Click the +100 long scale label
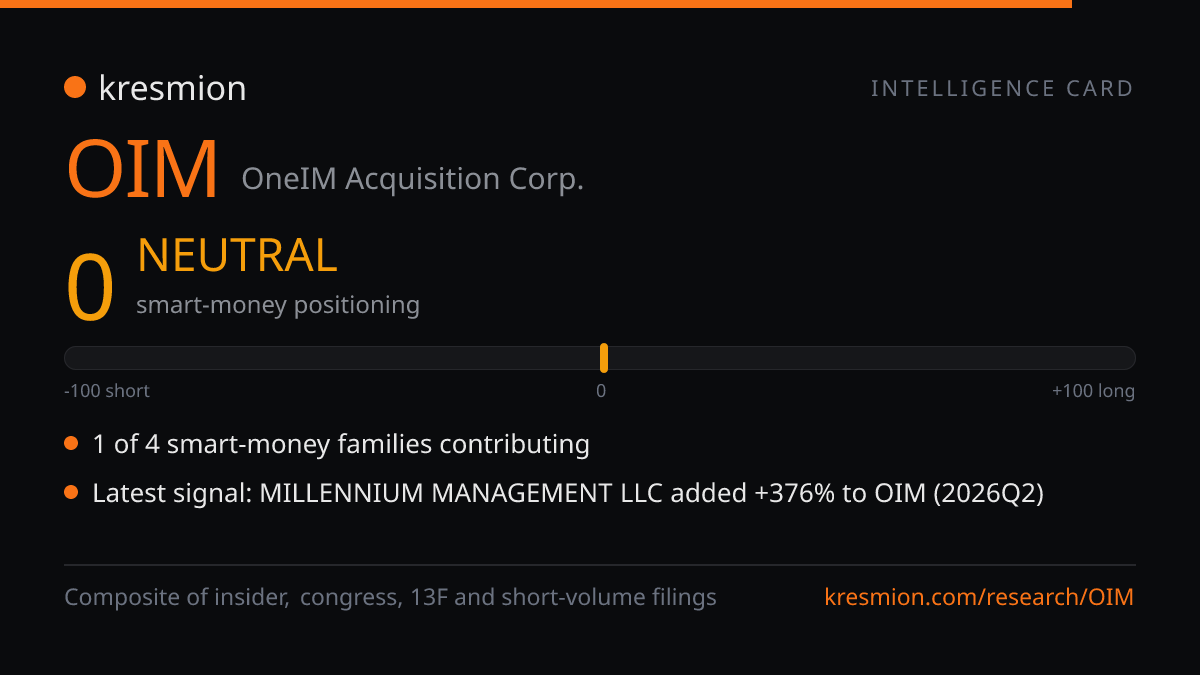Screen dimensions: 1200x675 1093,391
